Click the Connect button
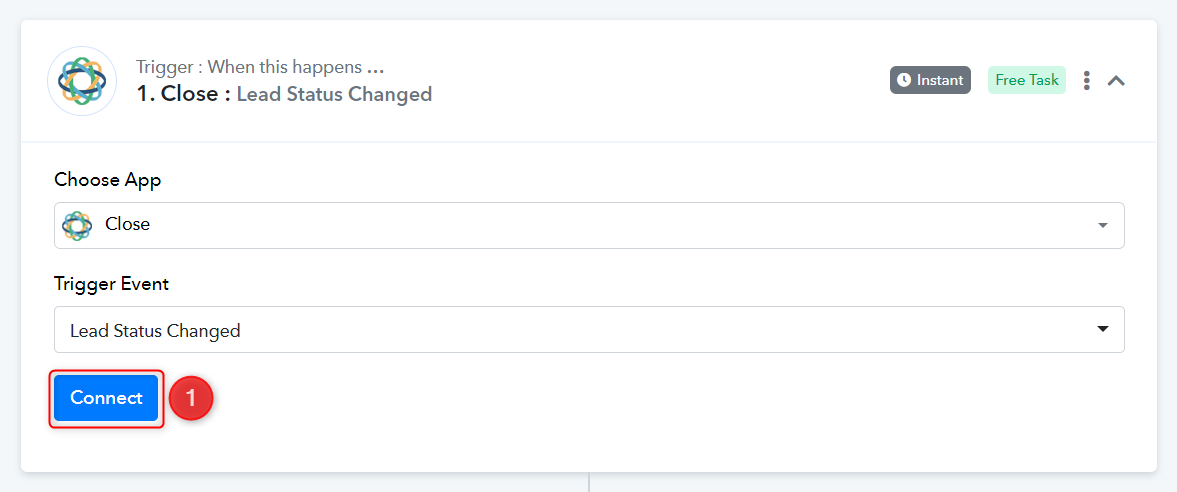 click(x=106, y=398)
